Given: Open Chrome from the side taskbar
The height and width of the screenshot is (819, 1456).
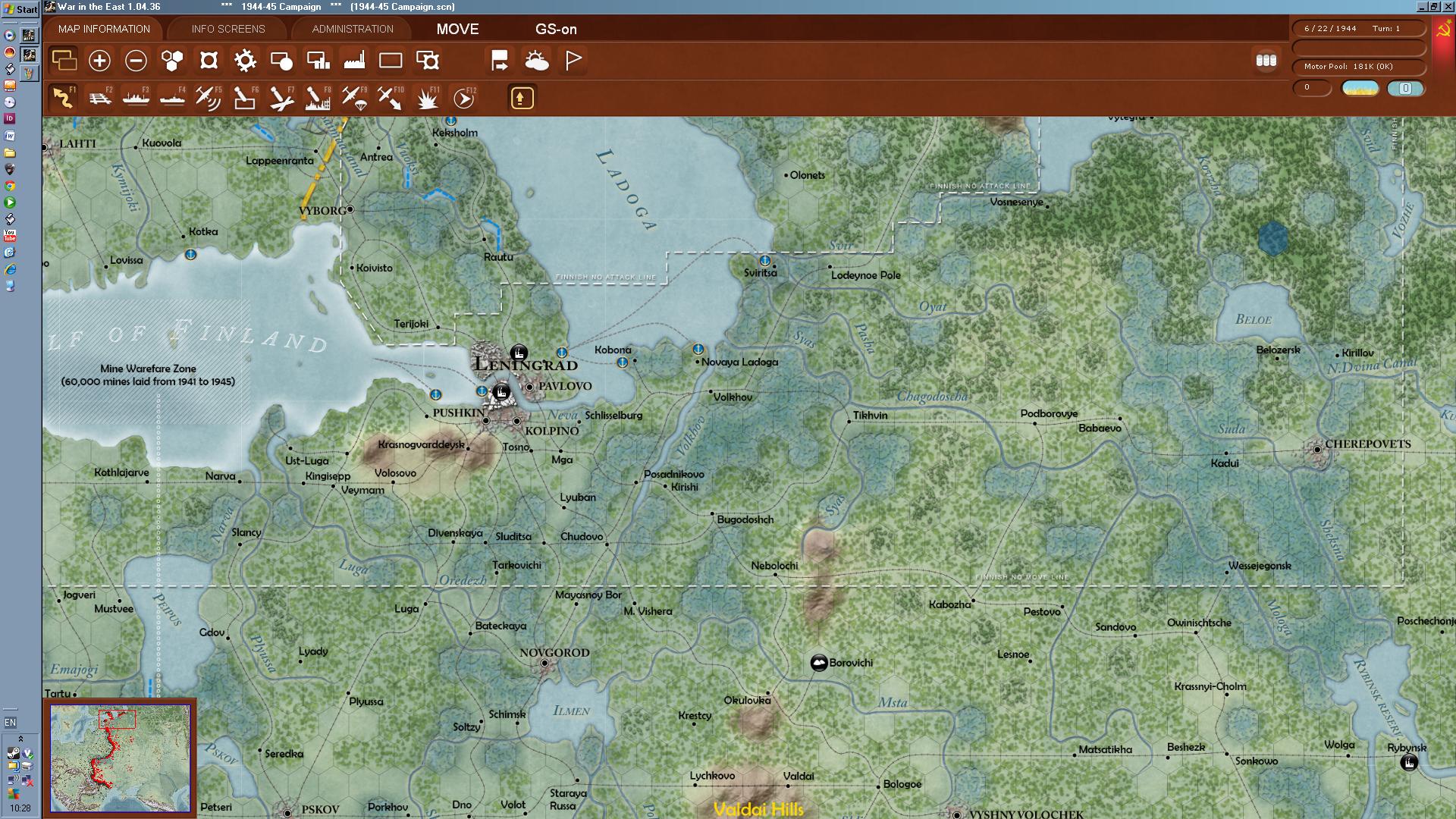Looking at the screenshot, I should click(x=10, y=186).
